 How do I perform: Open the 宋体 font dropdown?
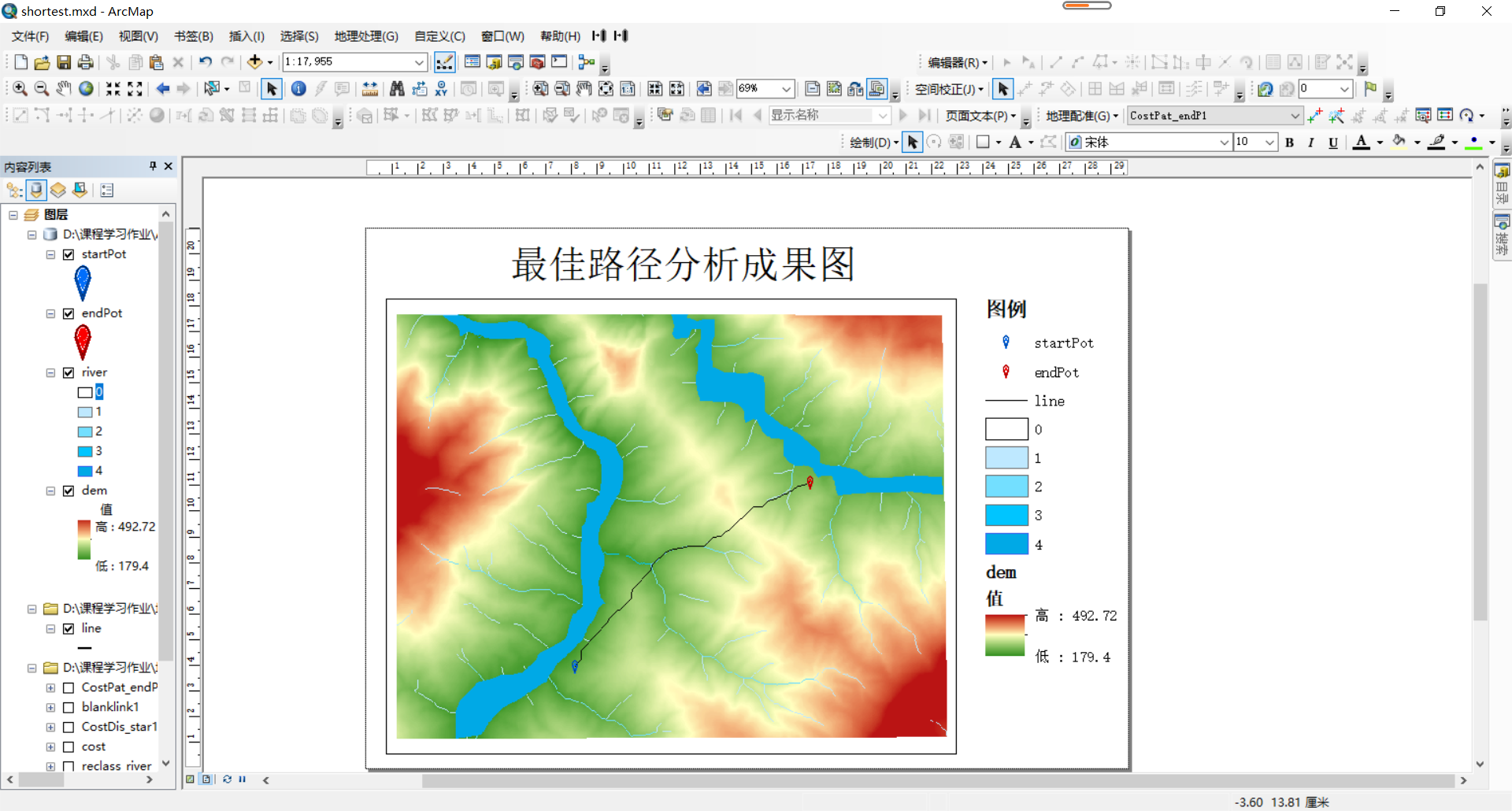(x=1223, y=143)
